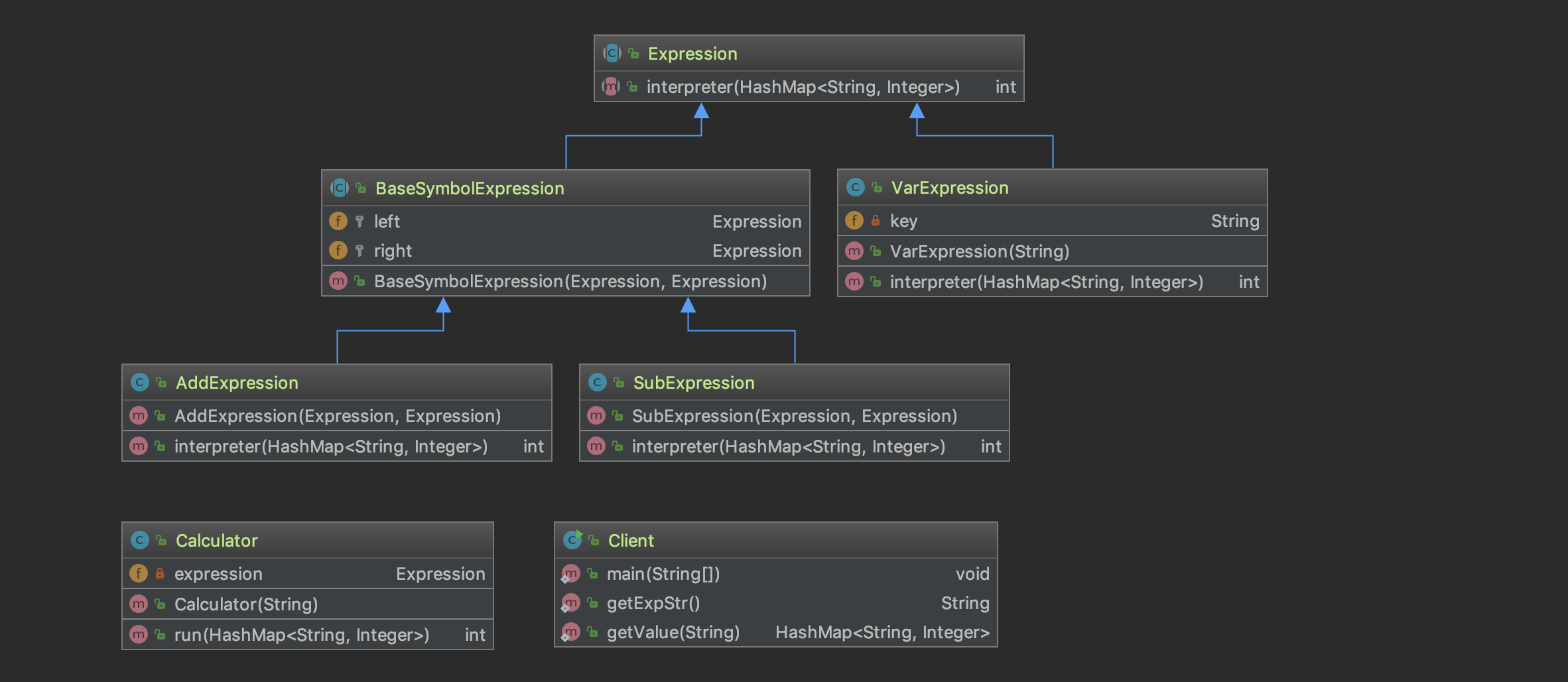Click the runnable class icon beside Client
The height and width of the screenshot is (682, 1568).
click(572, 540)
